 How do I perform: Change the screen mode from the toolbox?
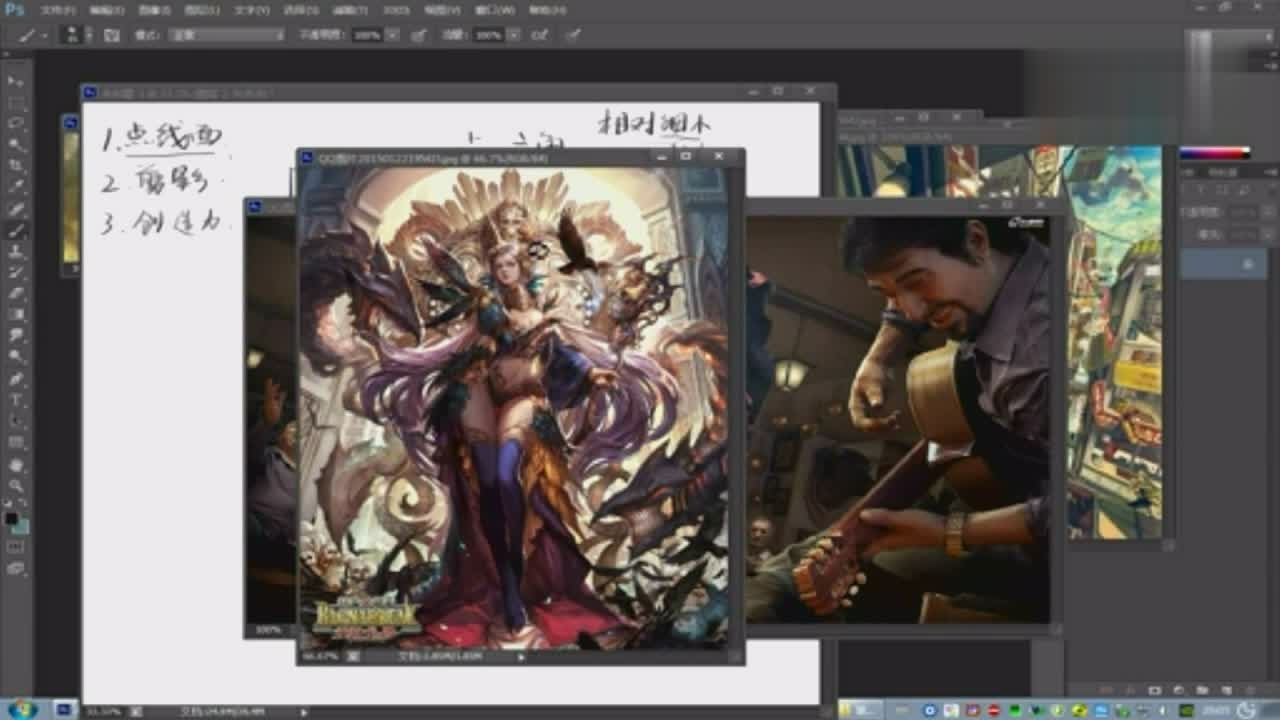coord(16,568)
